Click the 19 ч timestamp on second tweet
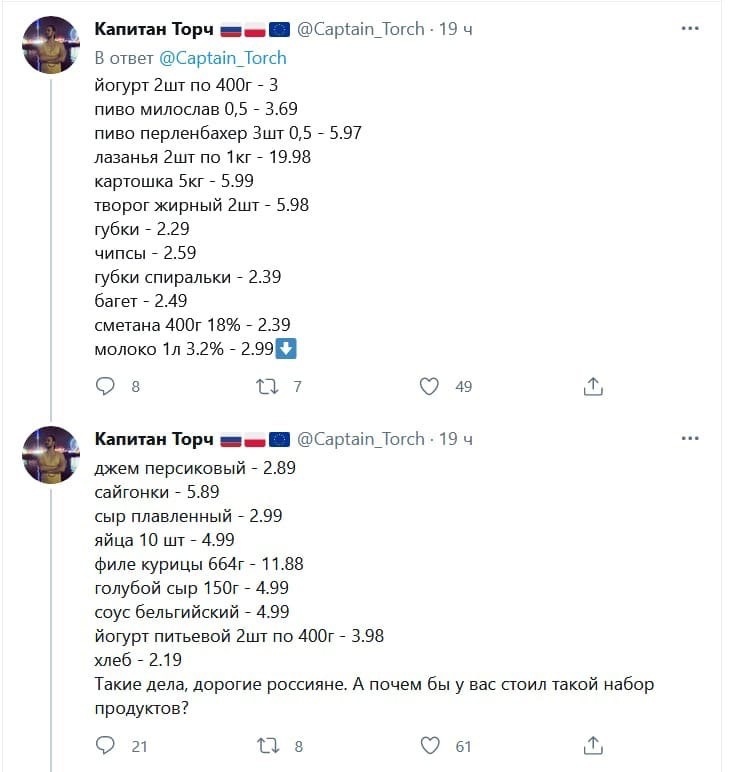This screenshot has height=772, width=735. pos(456,439)
